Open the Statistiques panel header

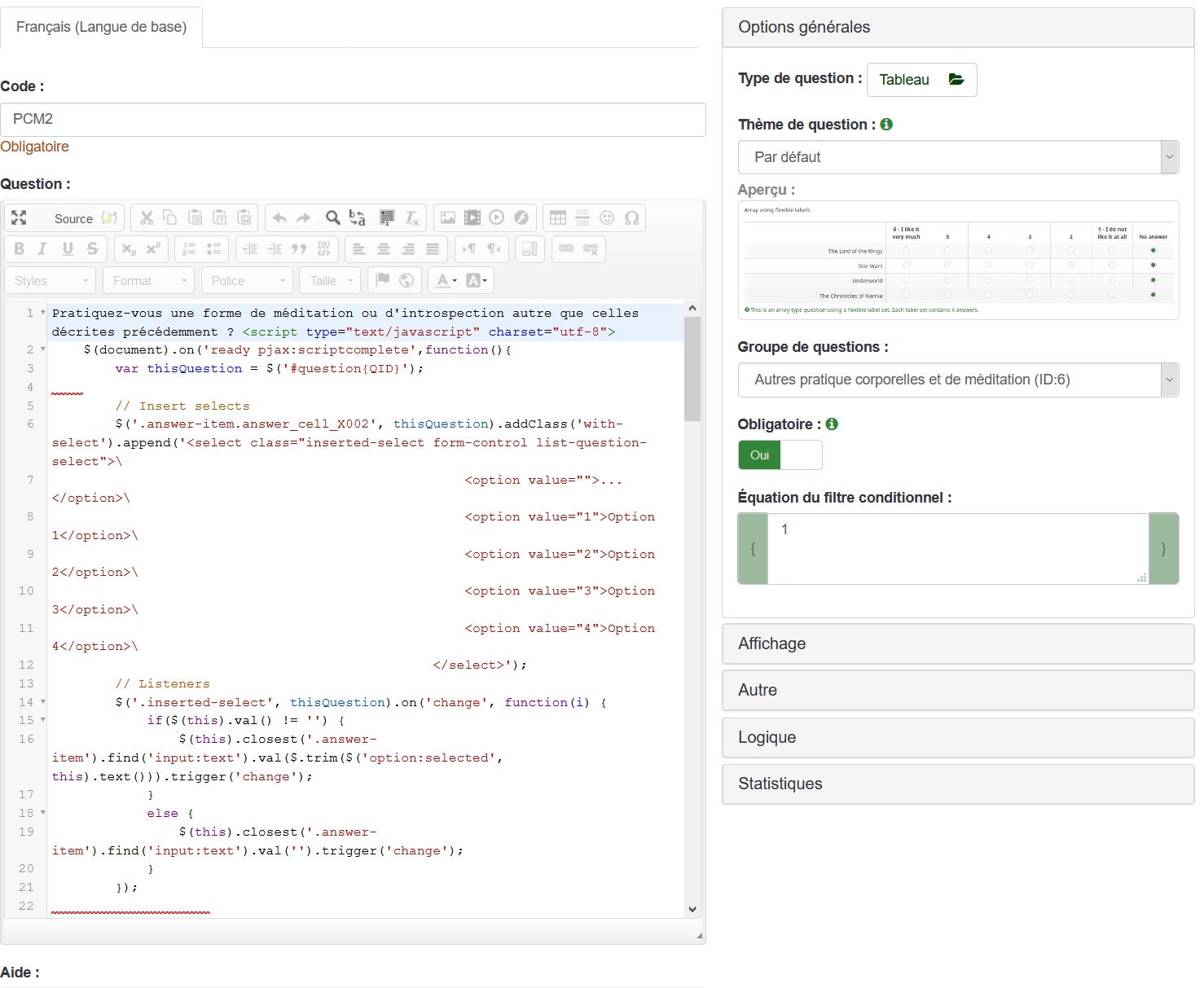click(958, 784)
